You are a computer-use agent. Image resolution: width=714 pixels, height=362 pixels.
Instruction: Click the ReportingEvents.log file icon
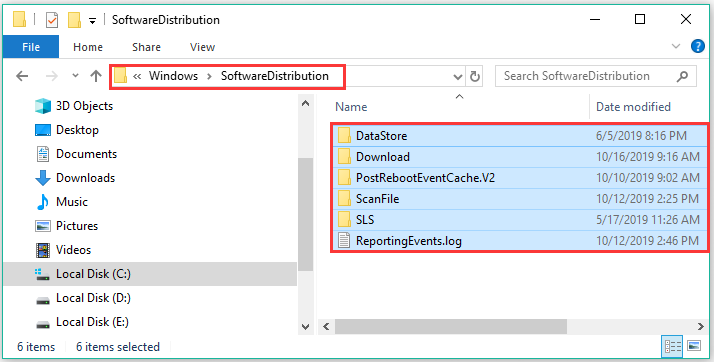(344, 240)
